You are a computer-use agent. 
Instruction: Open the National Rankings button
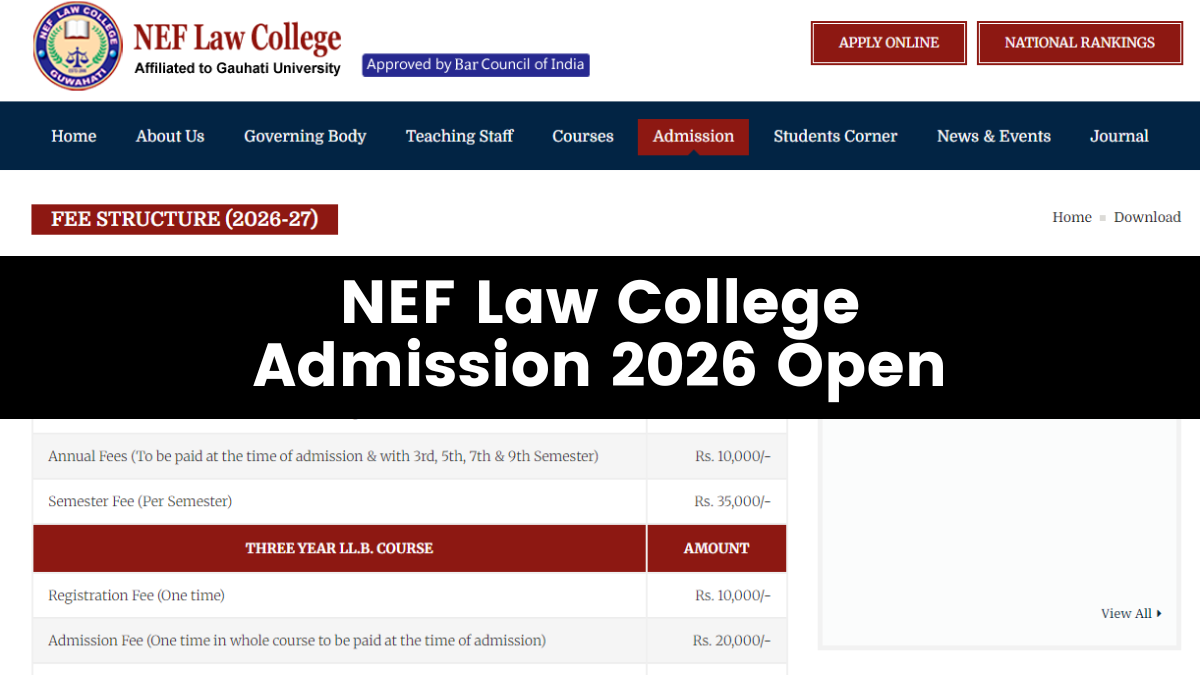[1080, 43]
